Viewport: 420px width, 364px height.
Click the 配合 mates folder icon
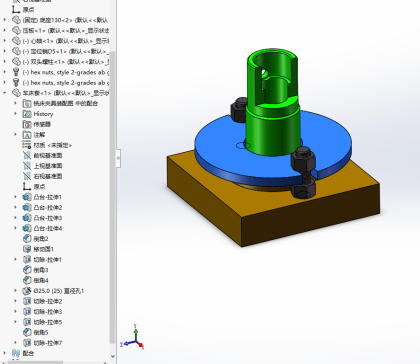coord(16,353)
